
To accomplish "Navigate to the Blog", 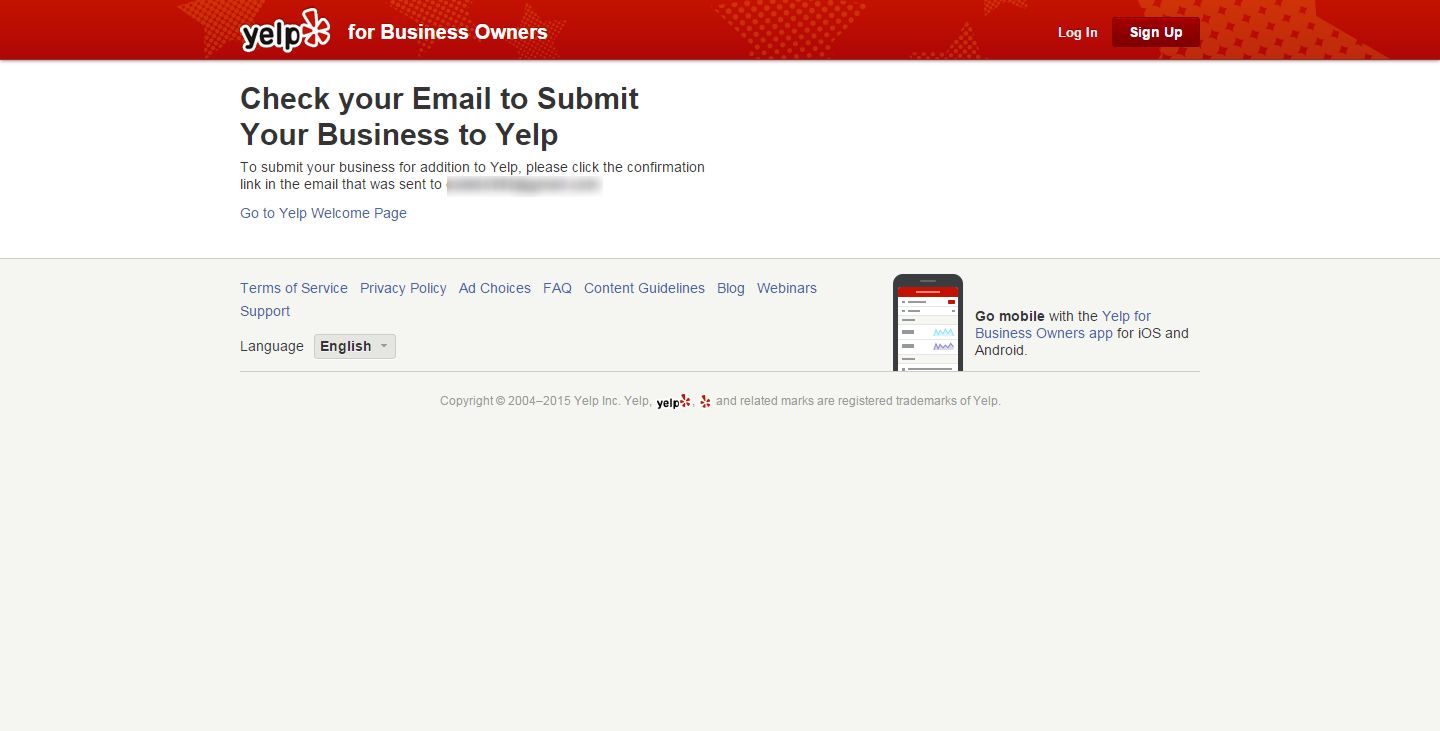I will pos(731,288).
